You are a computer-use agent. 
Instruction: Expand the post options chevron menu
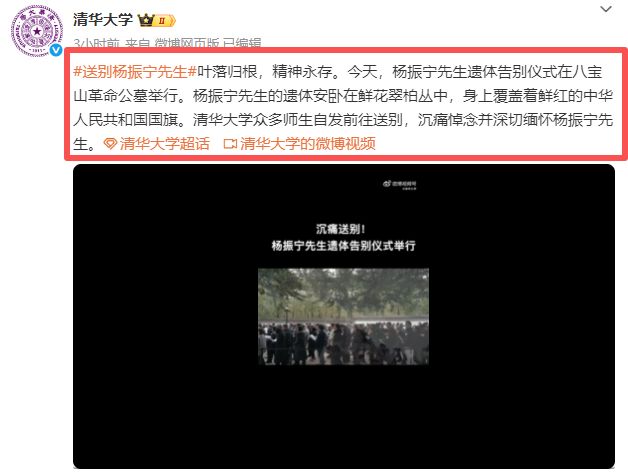[x=606, y=9]
